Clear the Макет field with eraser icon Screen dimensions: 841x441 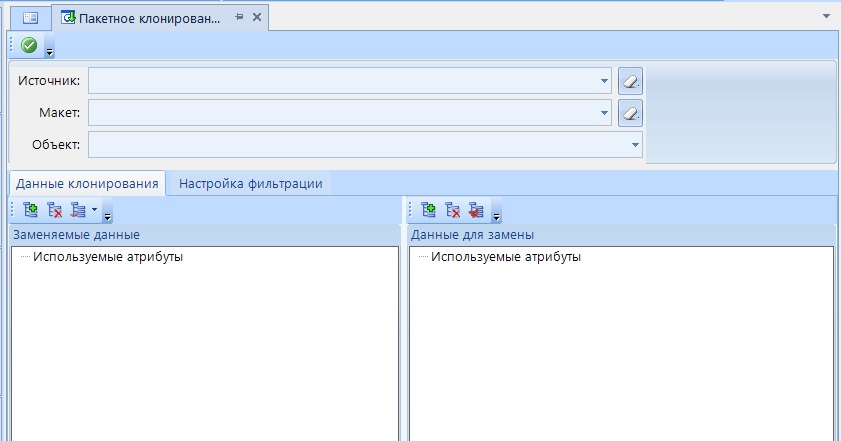coord(630,113)
